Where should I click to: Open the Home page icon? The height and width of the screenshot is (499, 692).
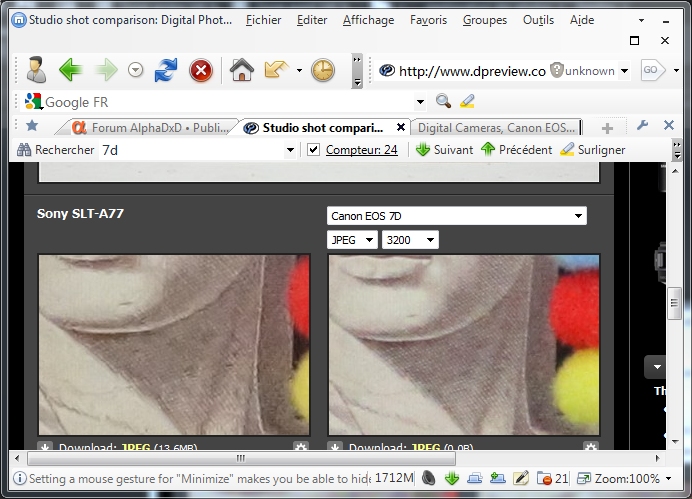click(242, 70)
